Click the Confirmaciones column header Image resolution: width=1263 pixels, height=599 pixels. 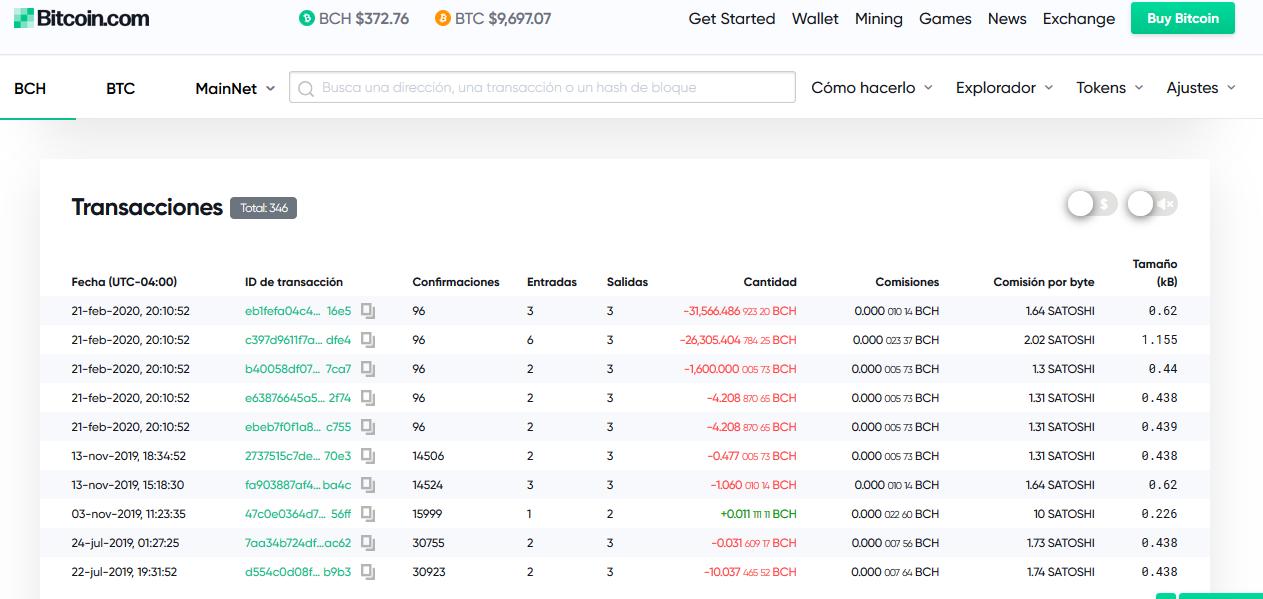456,282
